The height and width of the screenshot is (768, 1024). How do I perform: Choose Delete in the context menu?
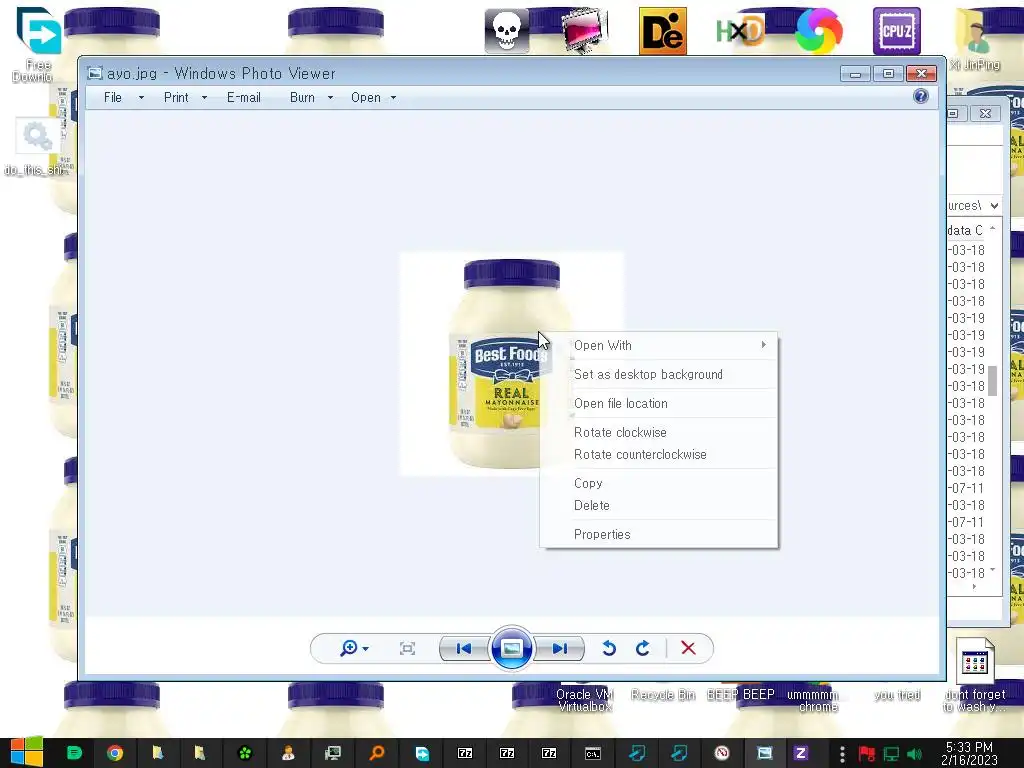(x=659, y=505)
